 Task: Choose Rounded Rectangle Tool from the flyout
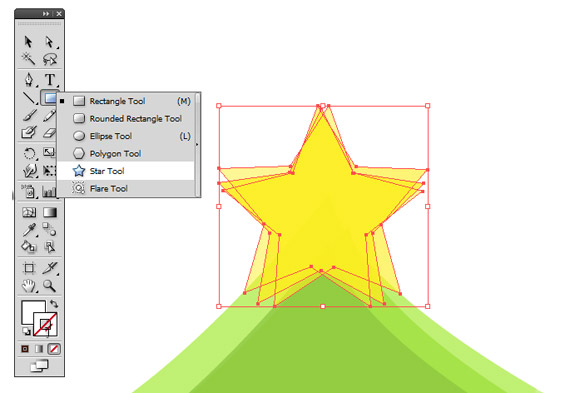point(126,118)
